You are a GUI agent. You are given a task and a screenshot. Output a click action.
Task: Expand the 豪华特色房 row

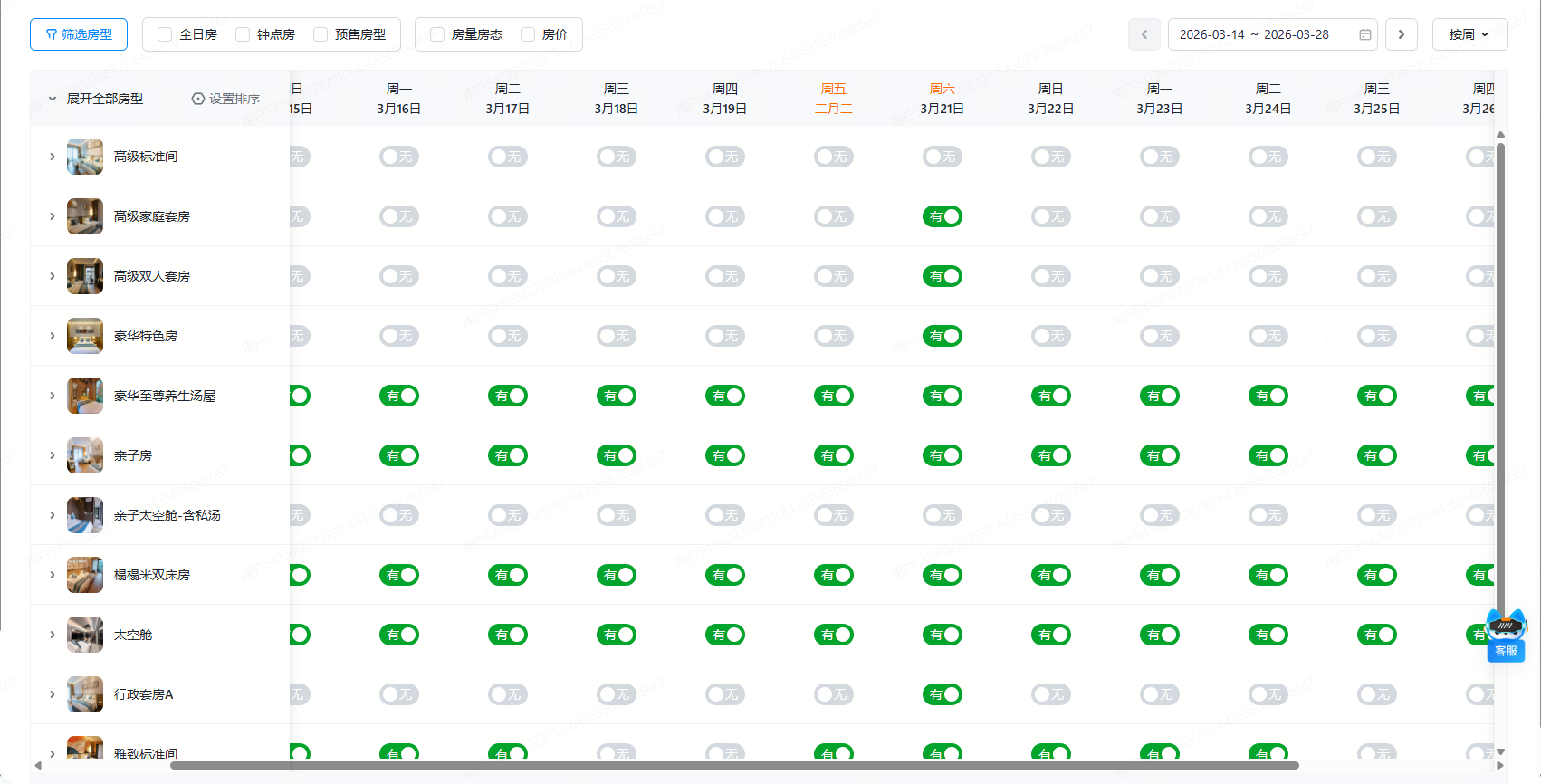coord(53,336)
